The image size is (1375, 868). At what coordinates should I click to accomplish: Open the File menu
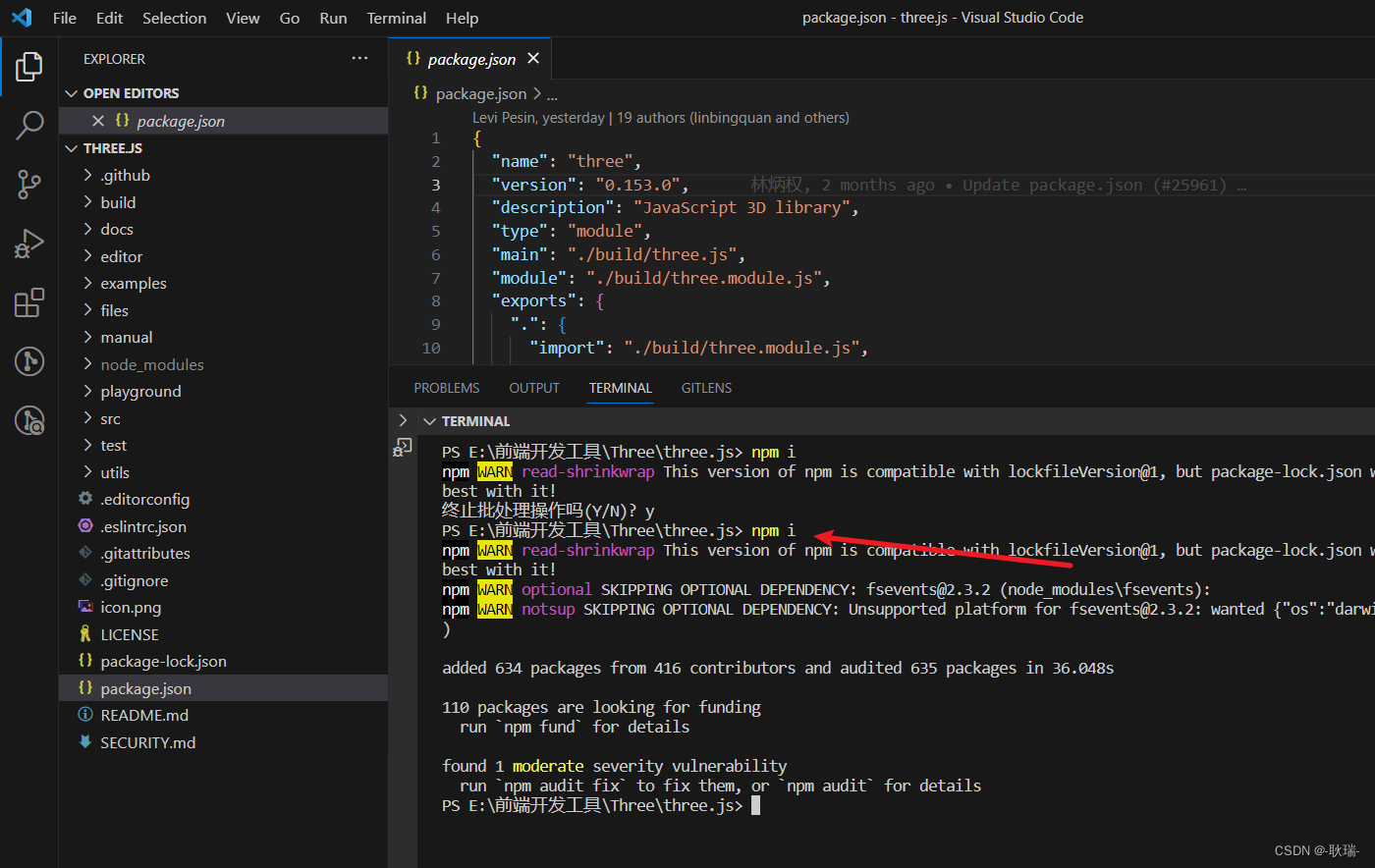point(65,18)
